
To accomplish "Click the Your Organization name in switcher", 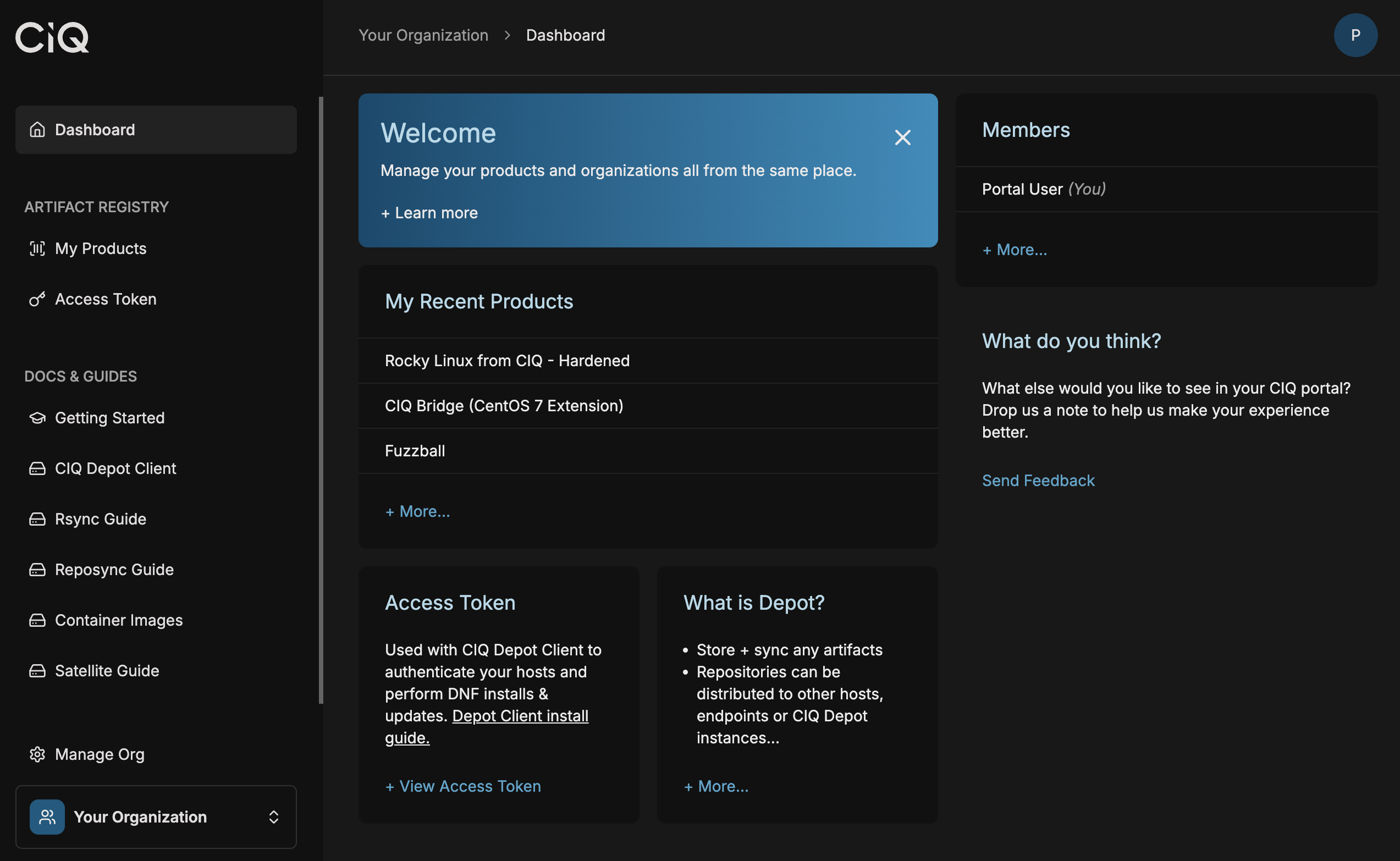I will coord(140,817).
